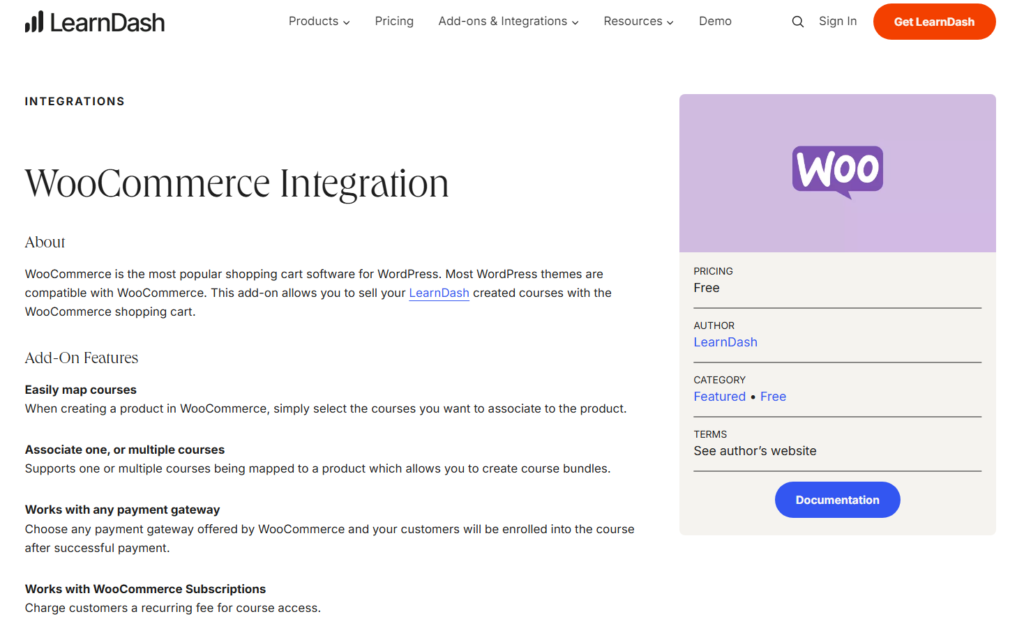Click the Sign In link

(x=837, y=22)
